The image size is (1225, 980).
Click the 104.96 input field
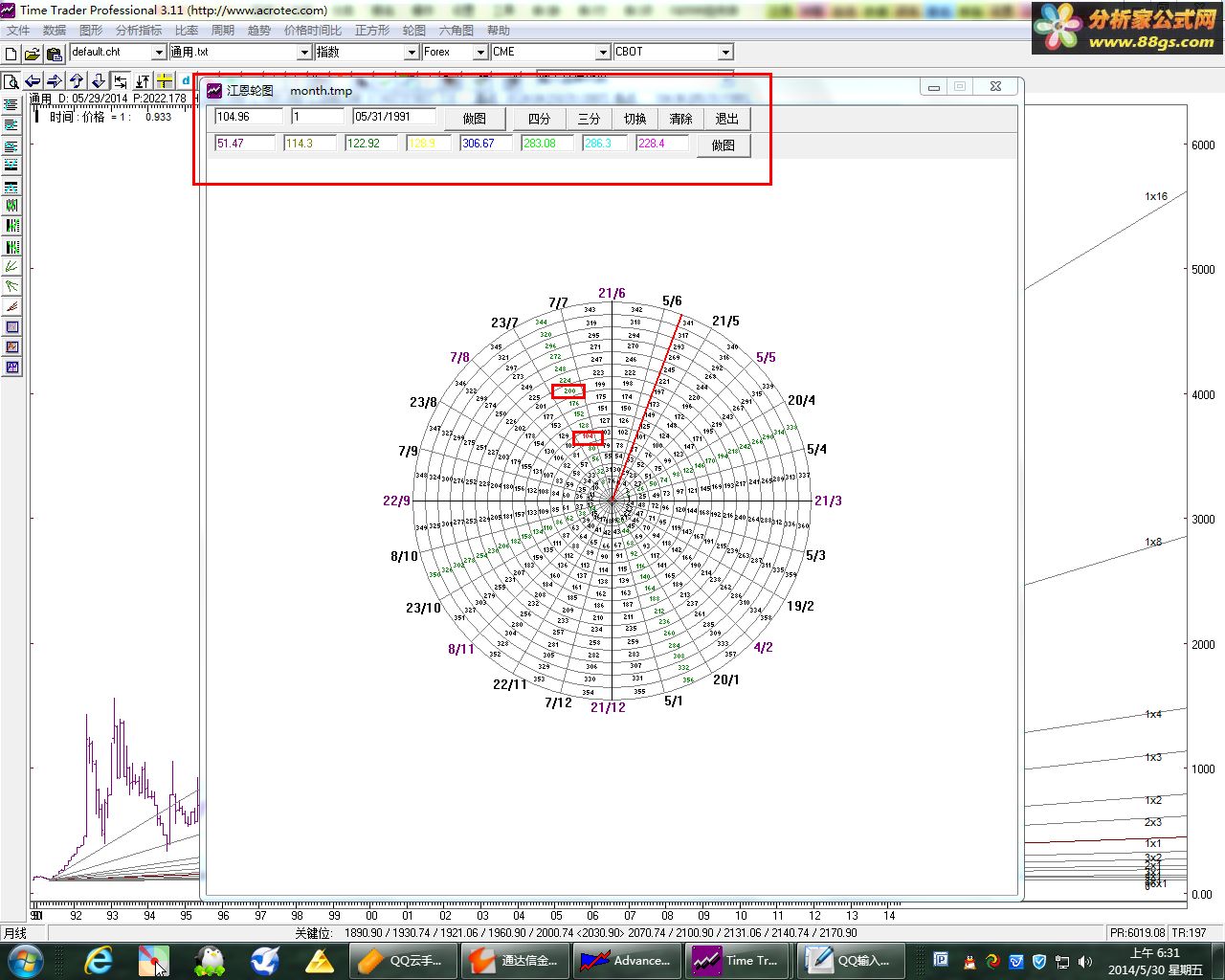pyautogui.click(x=249, y=117)
